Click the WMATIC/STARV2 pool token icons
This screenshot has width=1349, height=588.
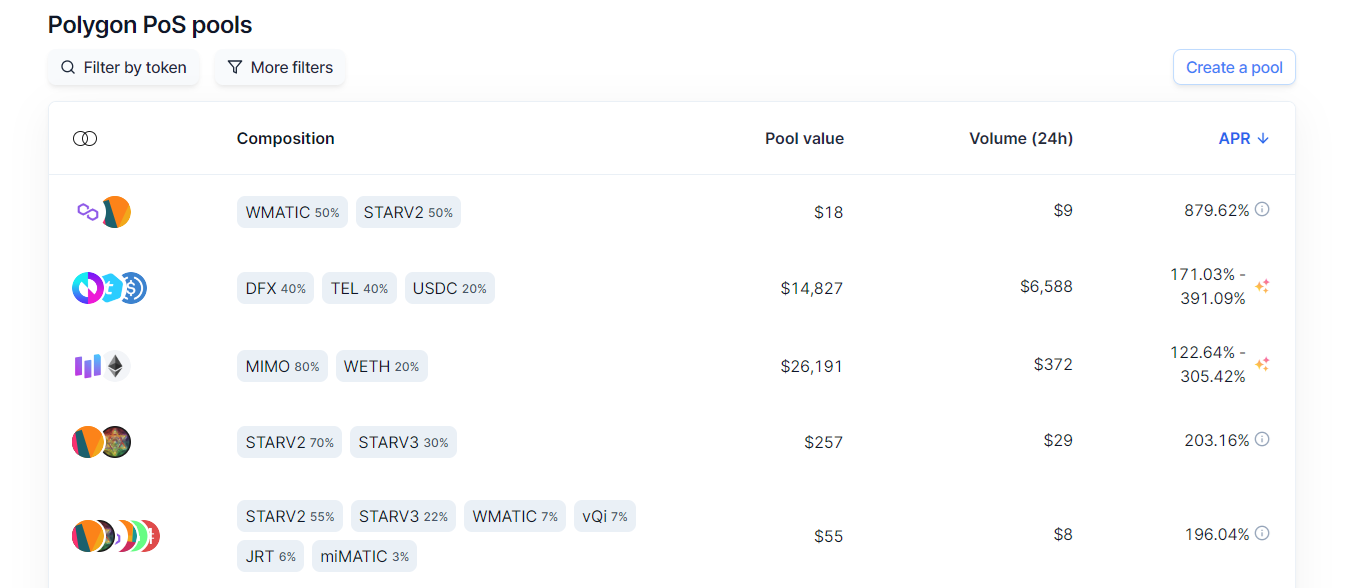click(102, 212)
